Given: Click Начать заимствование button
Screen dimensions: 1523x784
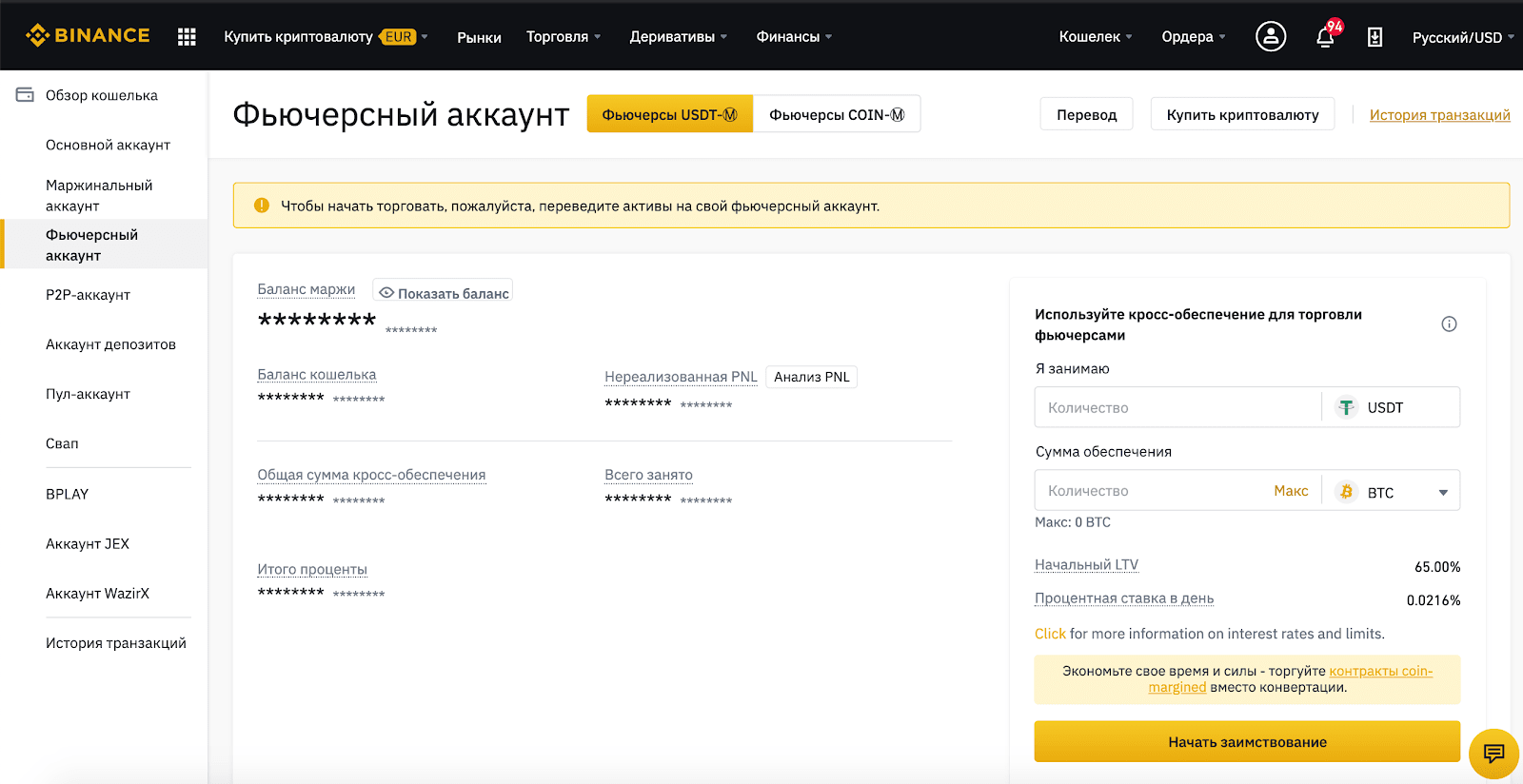Looking at the screenshot, I should pos(1247,741).
